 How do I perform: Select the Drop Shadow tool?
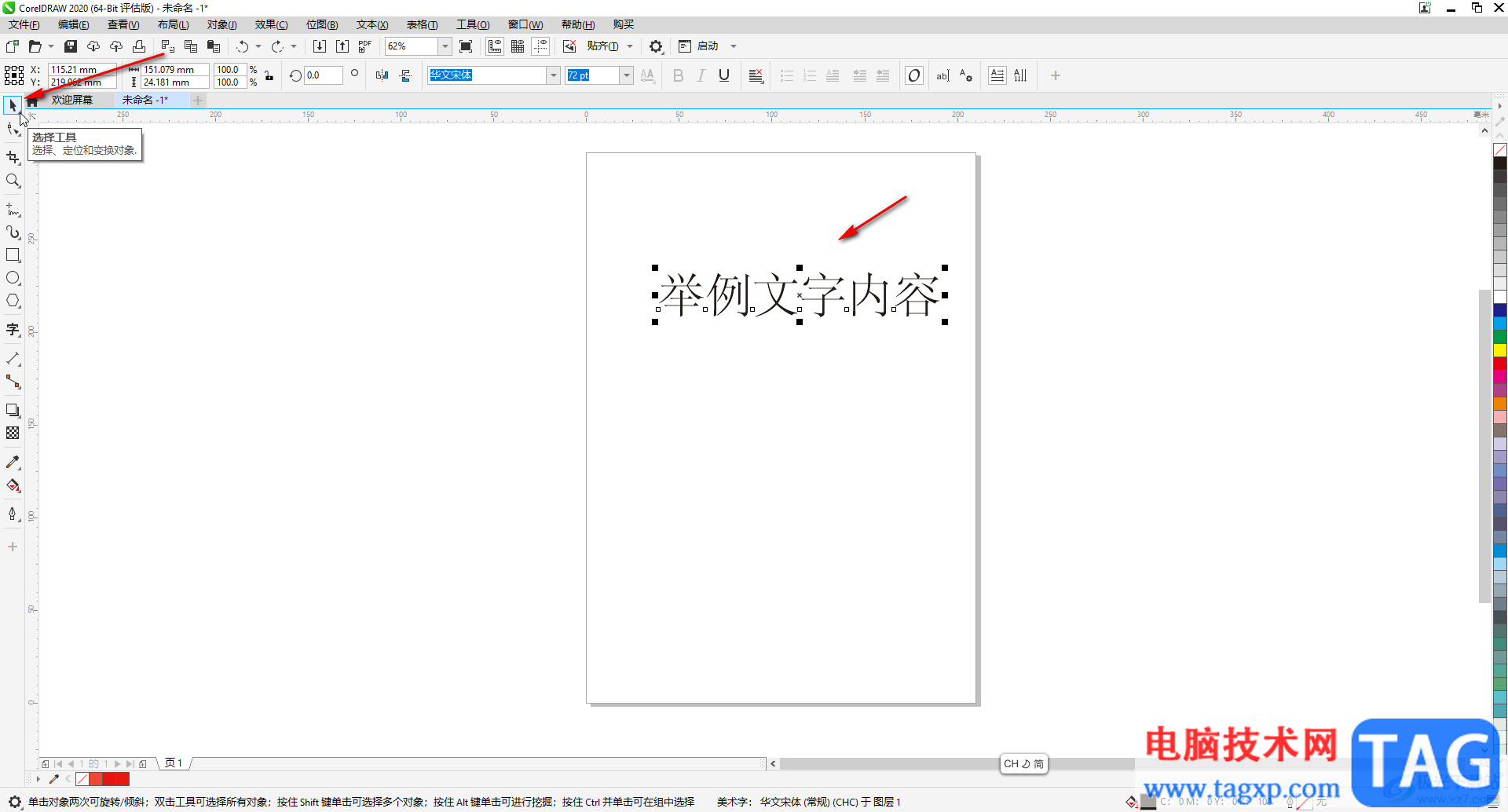click(13, 410)
